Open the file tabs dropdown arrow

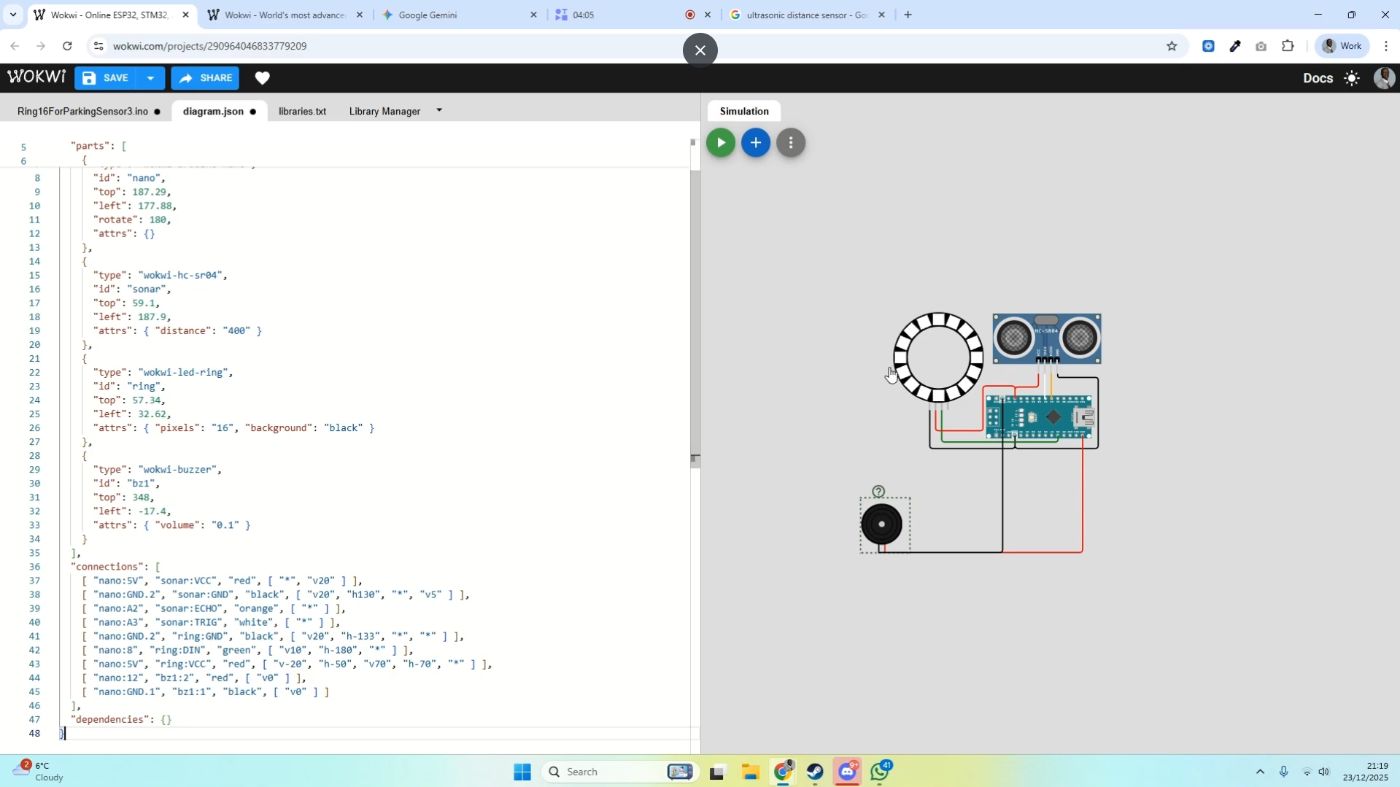(x=439, y=110)
